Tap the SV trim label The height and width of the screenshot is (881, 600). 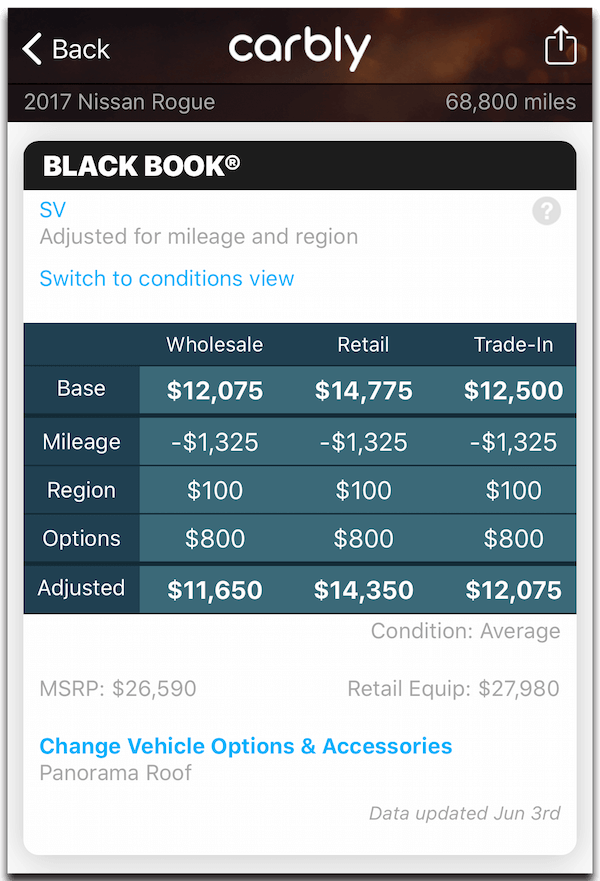(x=53, y=210)
